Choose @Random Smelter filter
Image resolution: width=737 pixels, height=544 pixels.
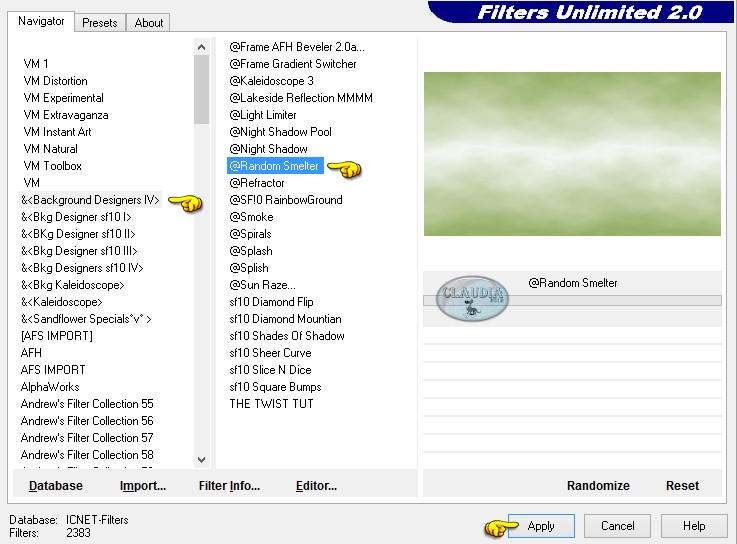pos(275,166)
